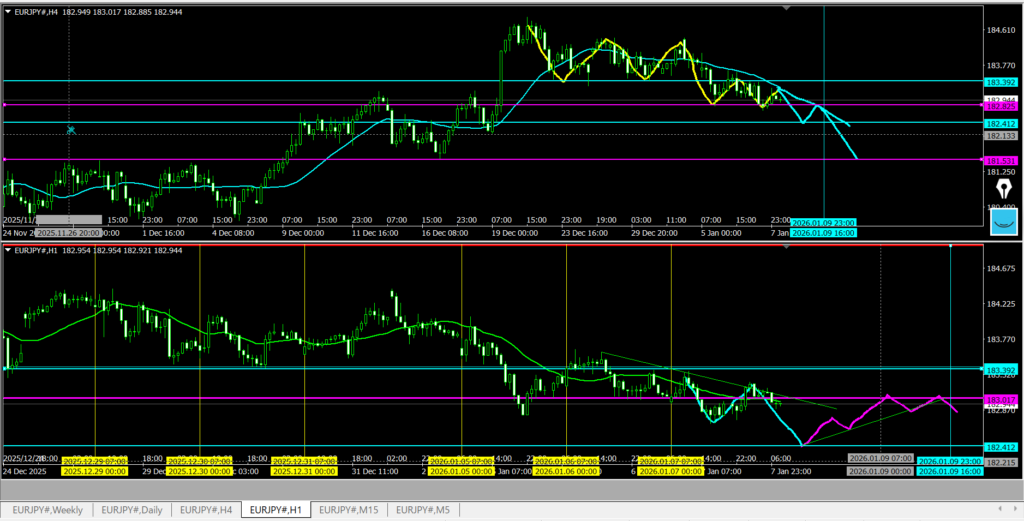Click the gray 182.133 price label

point(1002,135)
